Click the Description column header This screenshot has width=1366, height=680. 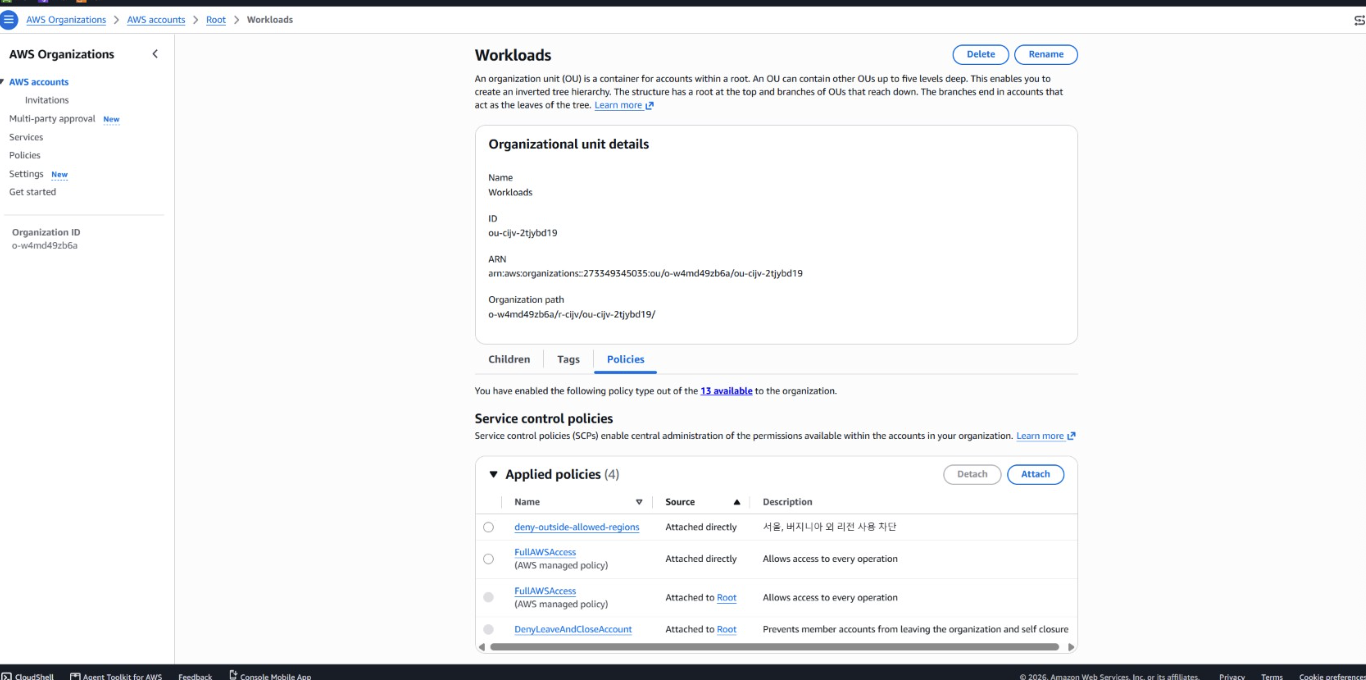point(787,502)
